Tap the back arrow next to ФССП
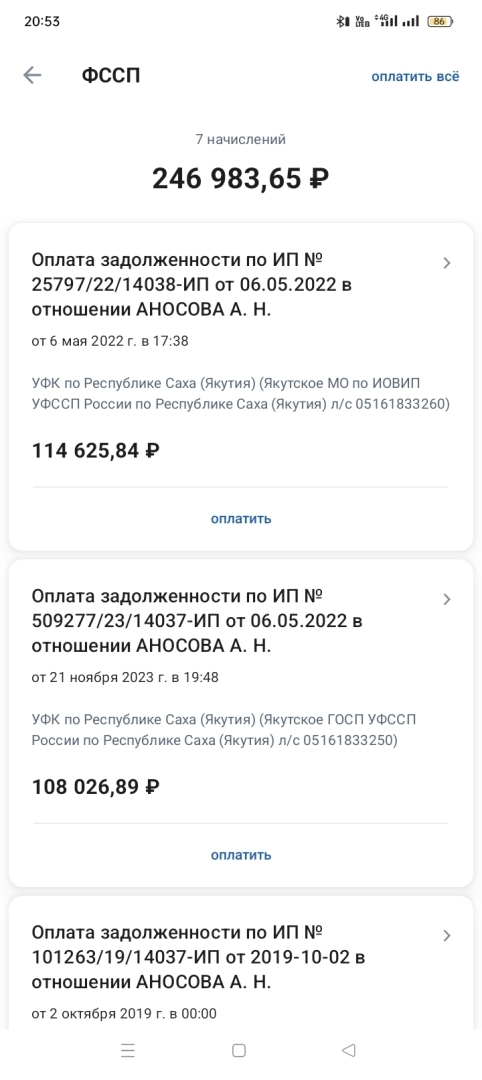Screen dimensions: 482x1080 click(x=32, y=75)
